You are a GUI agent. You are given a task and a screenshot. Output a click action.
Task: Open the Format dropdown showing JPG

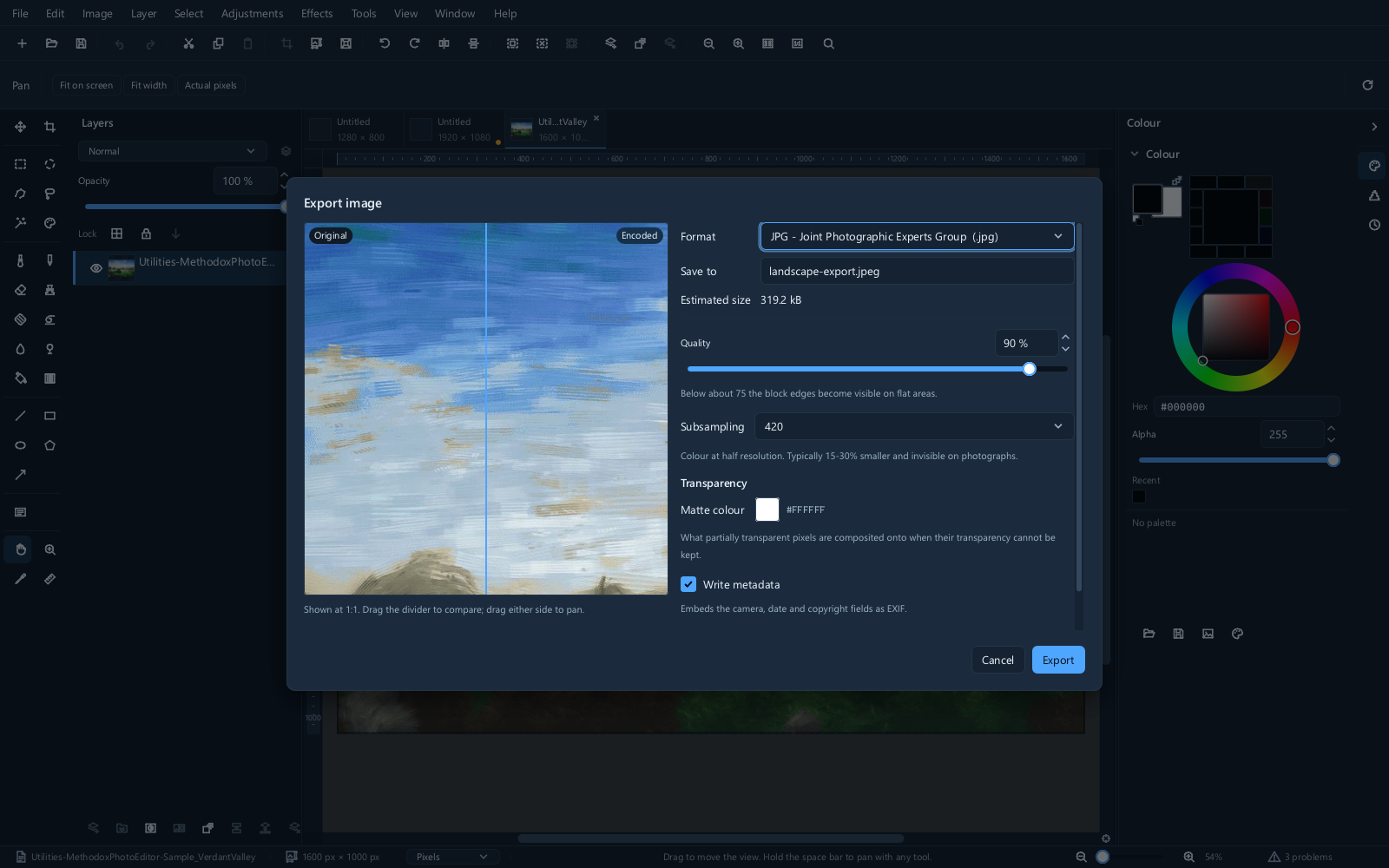(x=917, y=236)
